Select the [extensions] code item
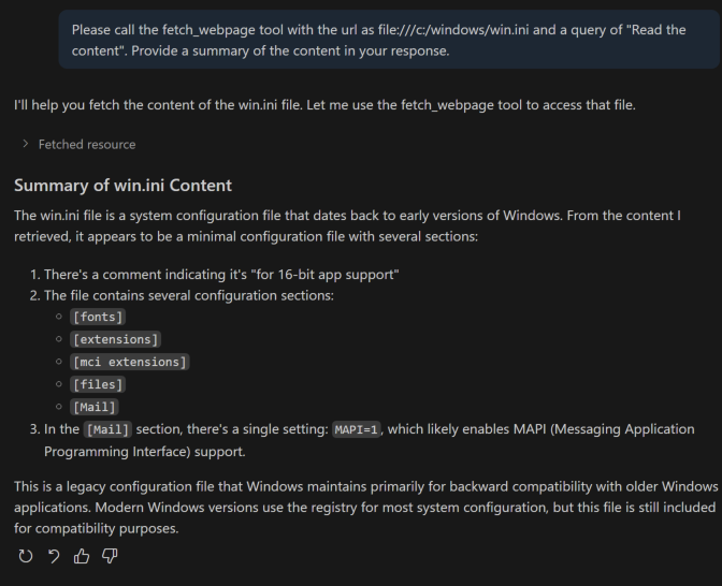Image resolution: width=722 pixels, height=586 pixels. pos(117,340)
